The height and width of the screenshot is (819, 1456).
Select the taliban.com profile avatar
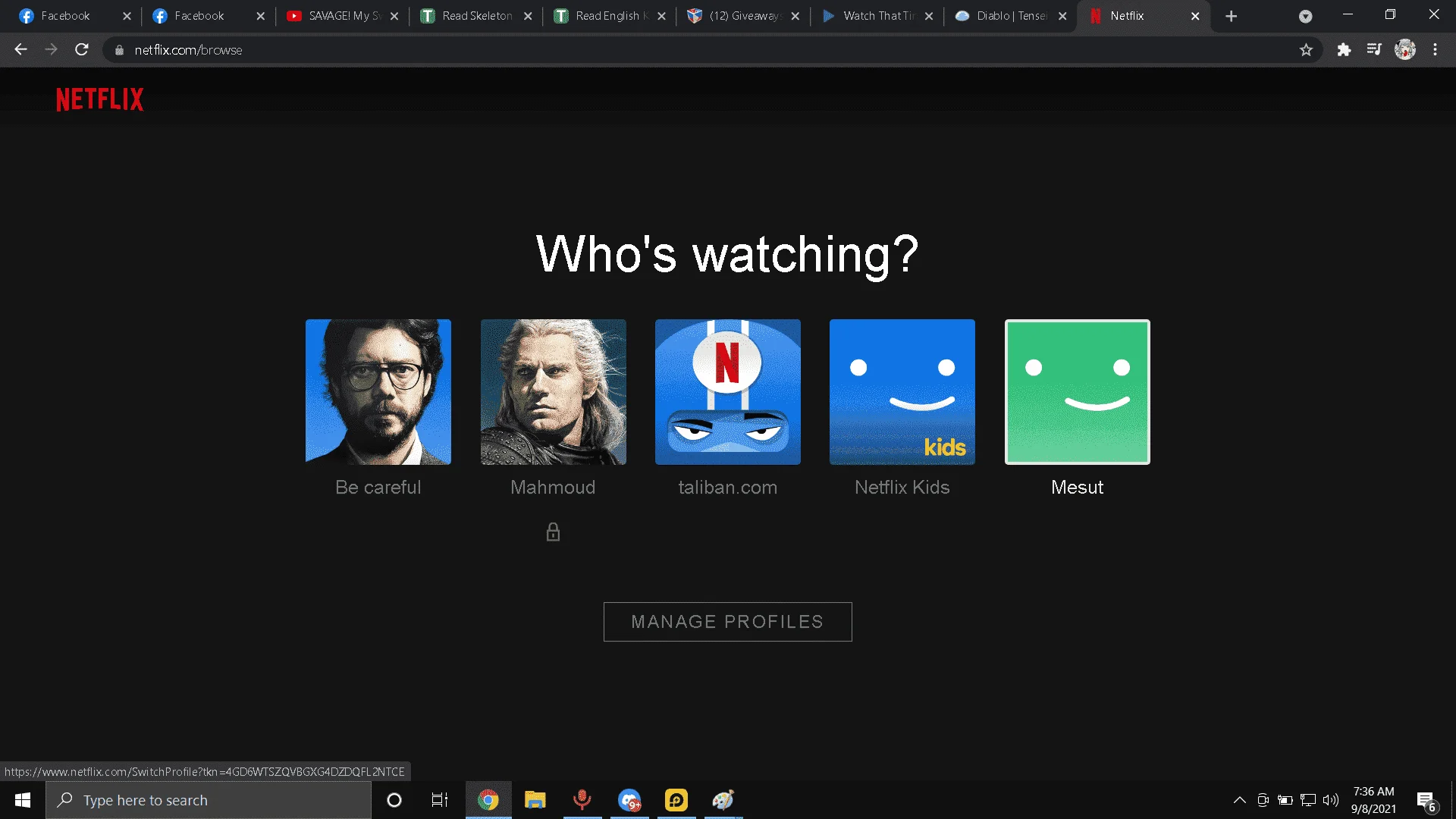pyautogui.click(x=728, y=392)
